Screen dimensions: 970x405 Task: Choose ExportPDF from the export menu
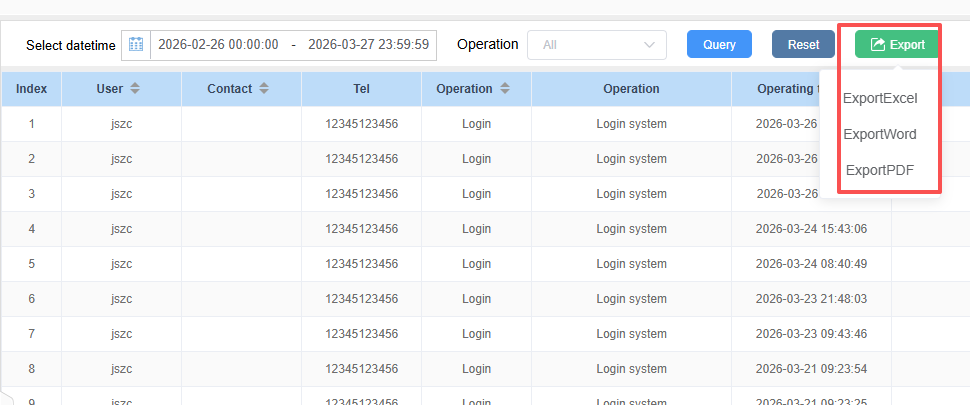click(880, 170)
